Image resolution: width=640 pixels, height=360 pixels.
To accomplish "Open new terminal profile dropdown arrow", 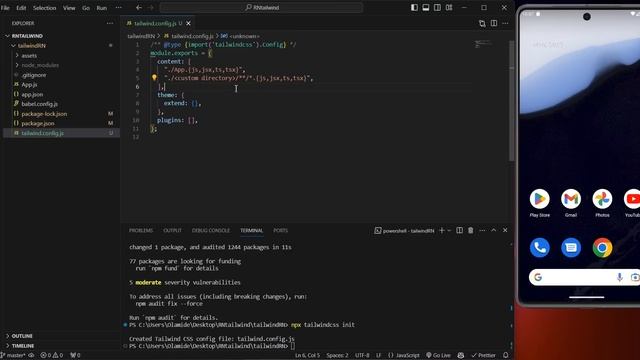I will (449, 231).
